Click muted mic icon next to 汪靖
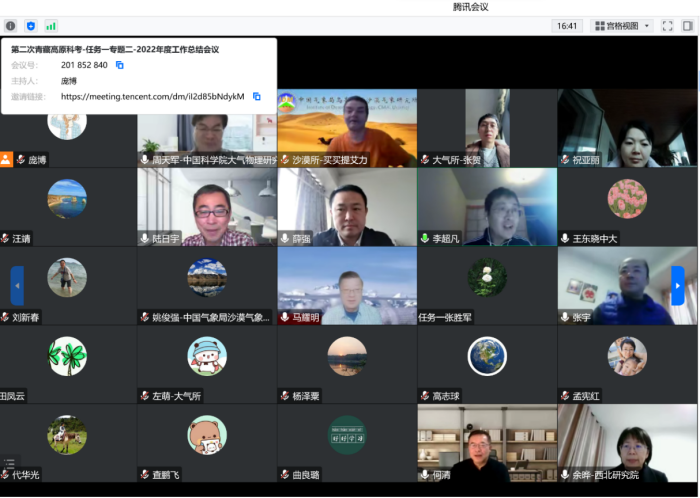 pyautogui.click(x=6, y=239)
